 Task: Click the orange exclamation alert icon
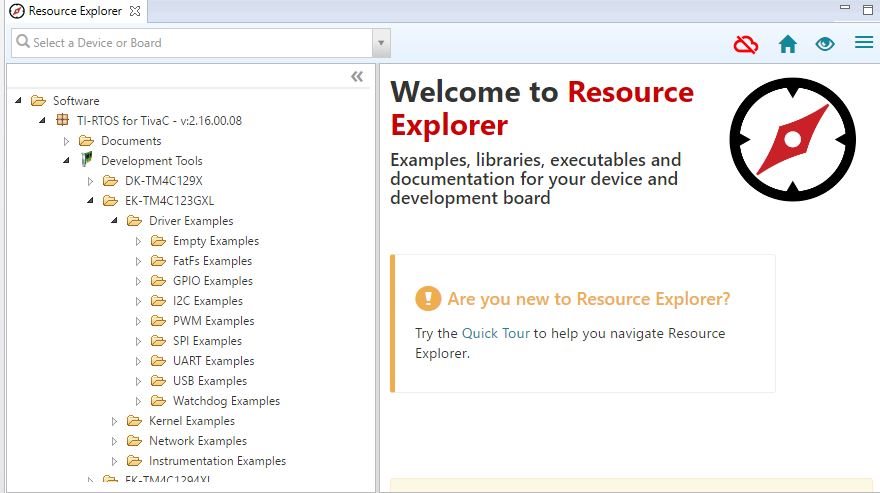(x=428, y=298)
